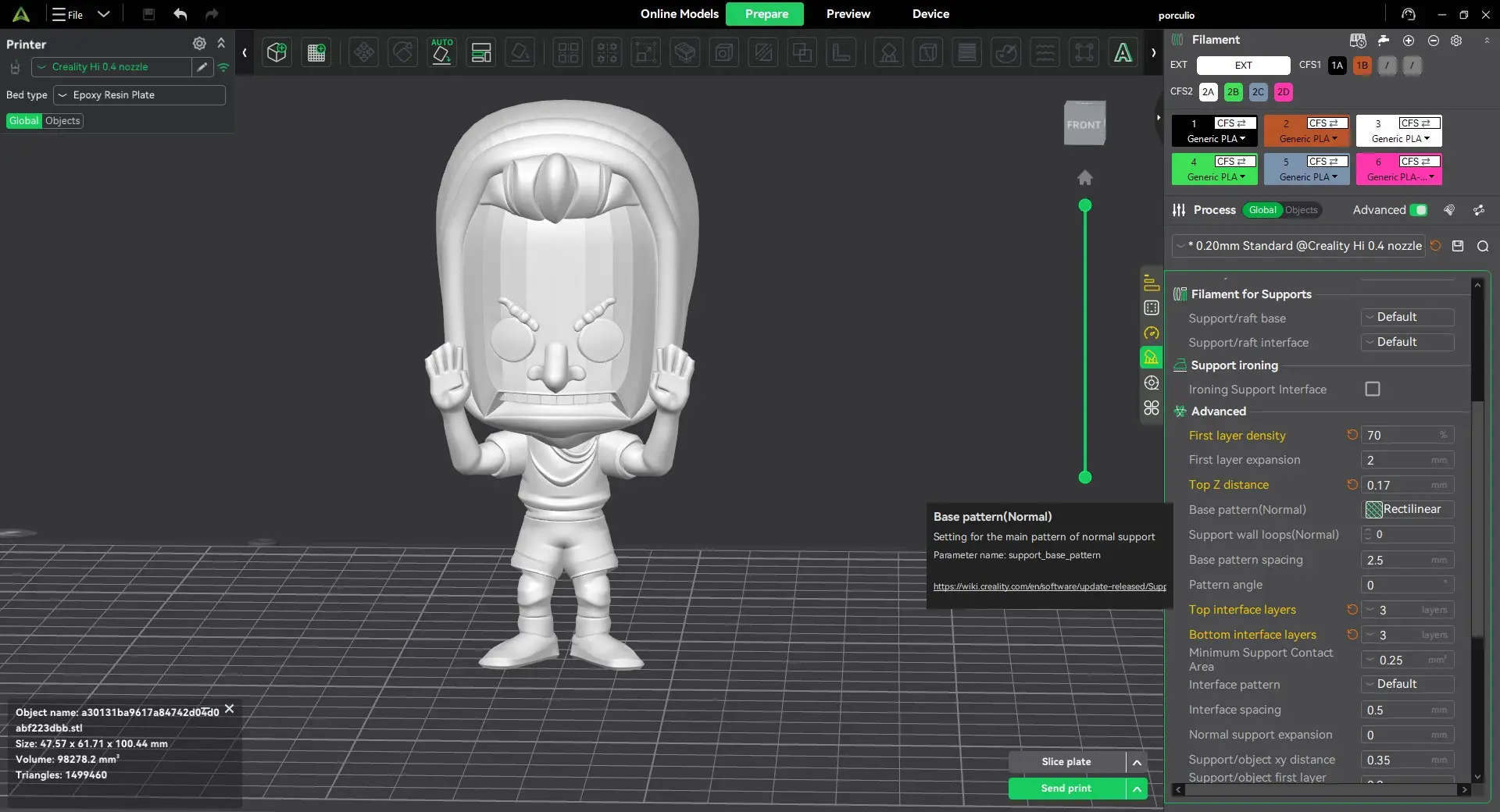Open printer settings gear icon
This screenshot has width=1500, height=812.
tap(199, 44)
